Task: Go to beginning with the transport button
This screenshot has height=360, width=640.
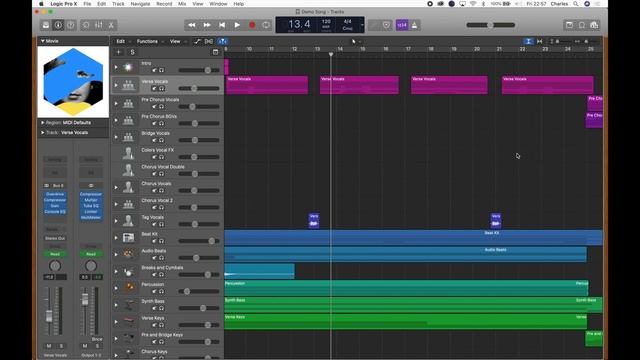Action: (x=222, y=25)
